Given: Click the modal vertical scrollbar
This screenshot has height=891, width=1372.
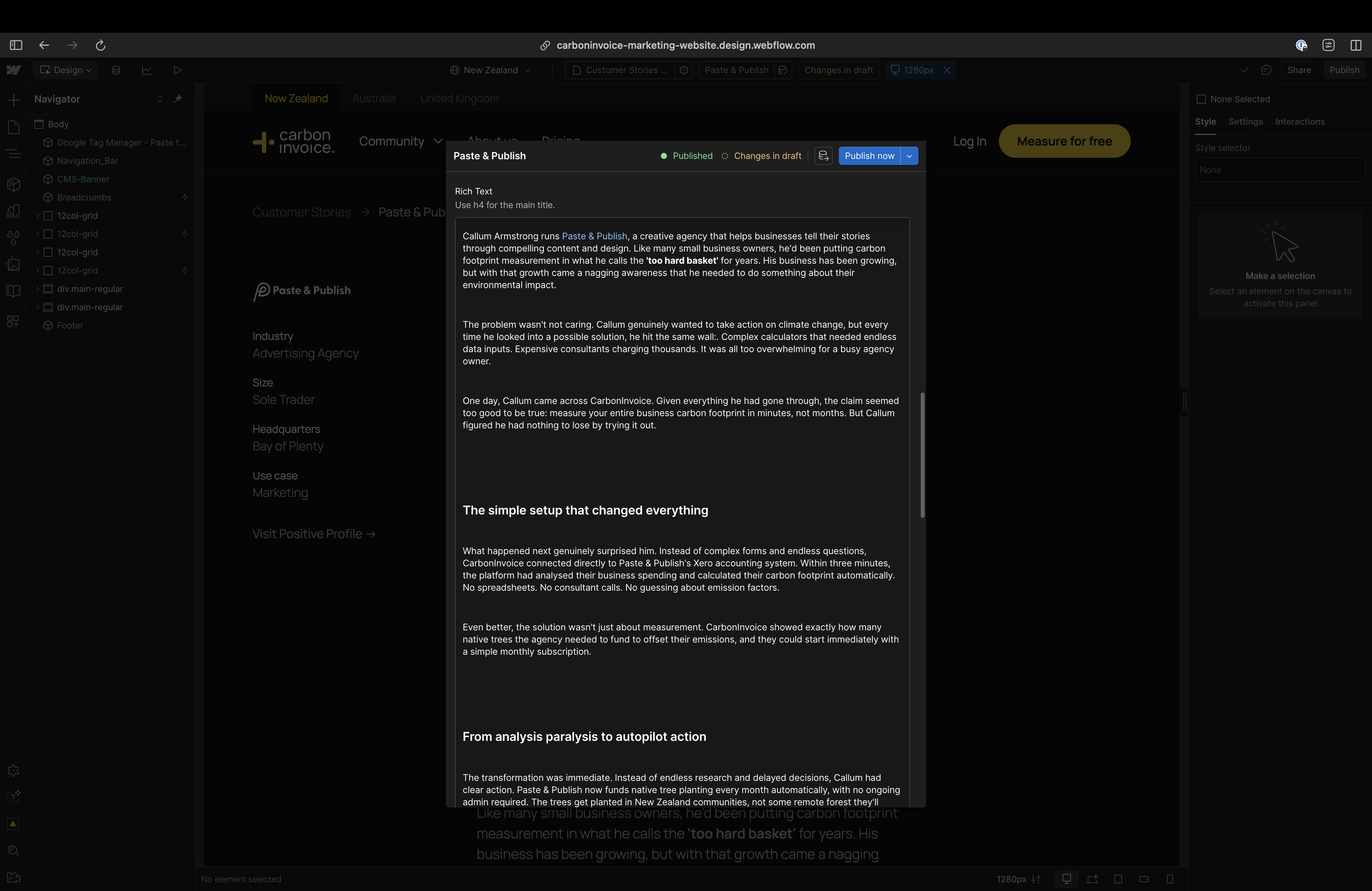Looking at the screenshot, I should tap(922, 455).
